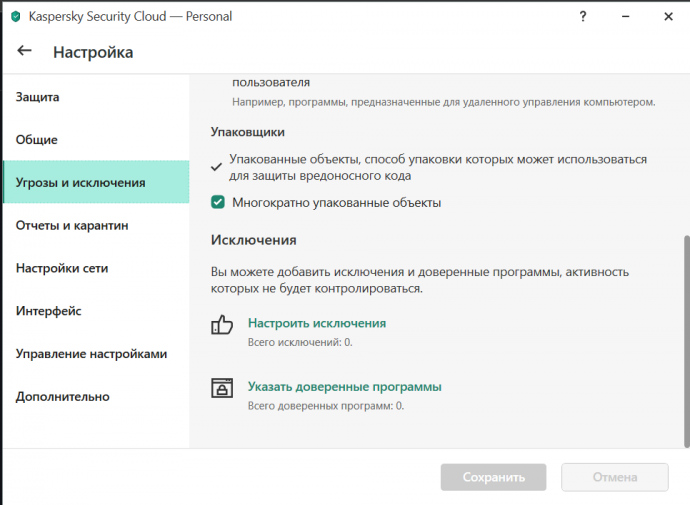Switch to the Интерфейс section
Viewport: 690px width, 505px height.
[49, 311]
